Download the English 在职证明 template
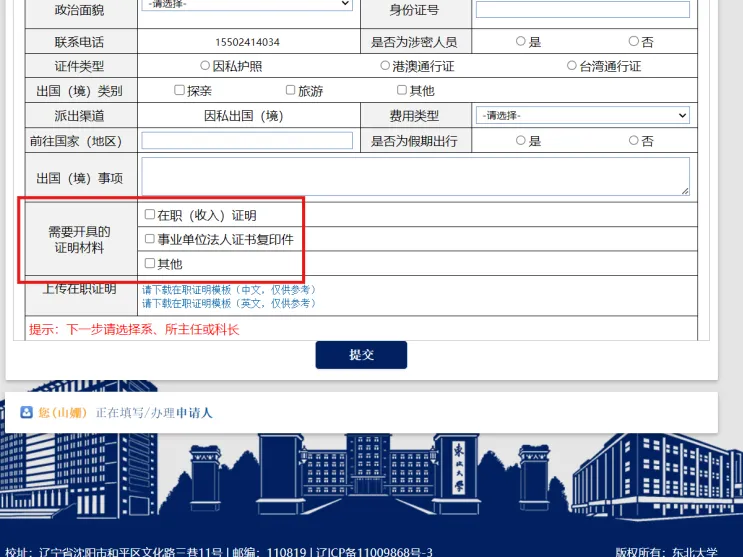The image size is (743, 557). (x=229, y=303)
